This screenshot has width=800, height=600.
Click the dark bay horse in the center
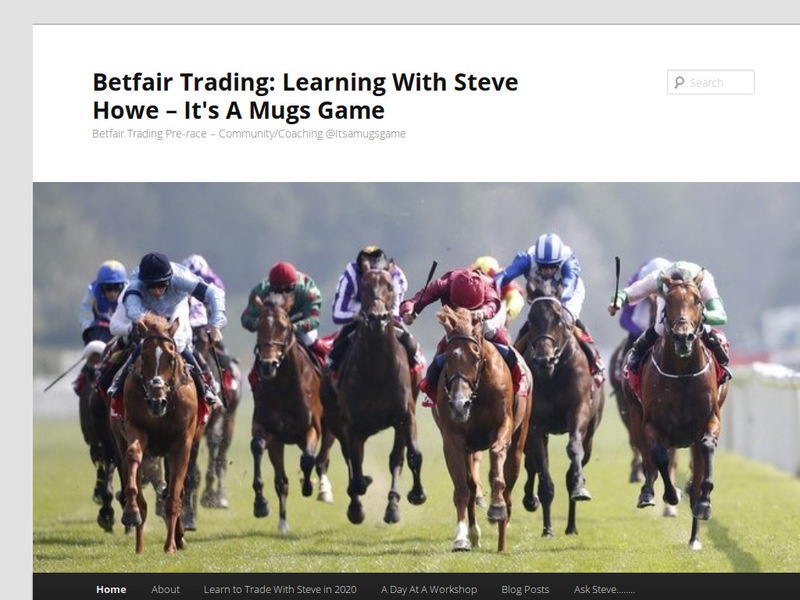pos(375,393)
